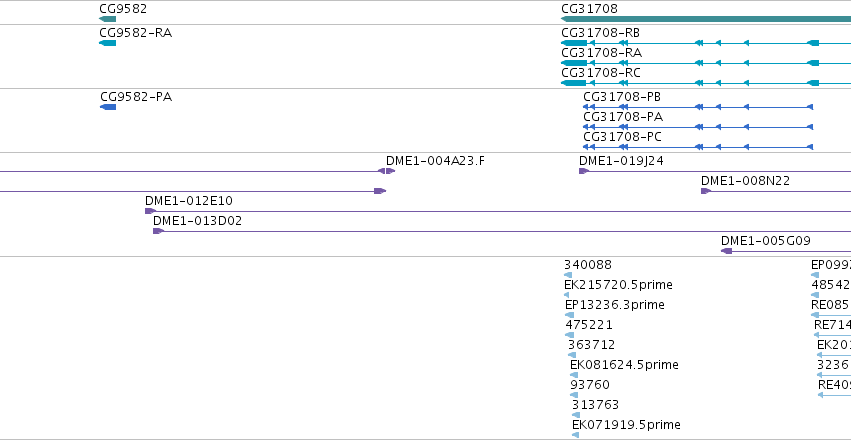Select the CG9582-PA protein label
This screenshot has width=851, height=440.
pyautogui.click(x=136, y=97)
